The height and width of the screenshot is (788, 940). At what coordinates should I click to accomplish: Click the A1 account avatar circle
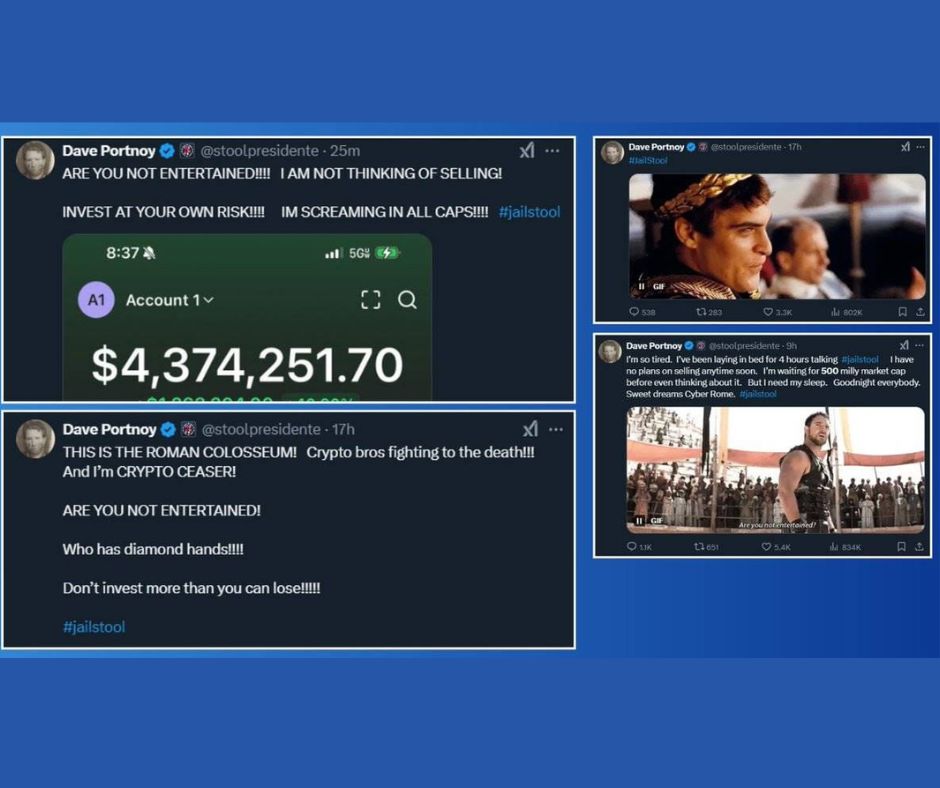tap(96, 300)
